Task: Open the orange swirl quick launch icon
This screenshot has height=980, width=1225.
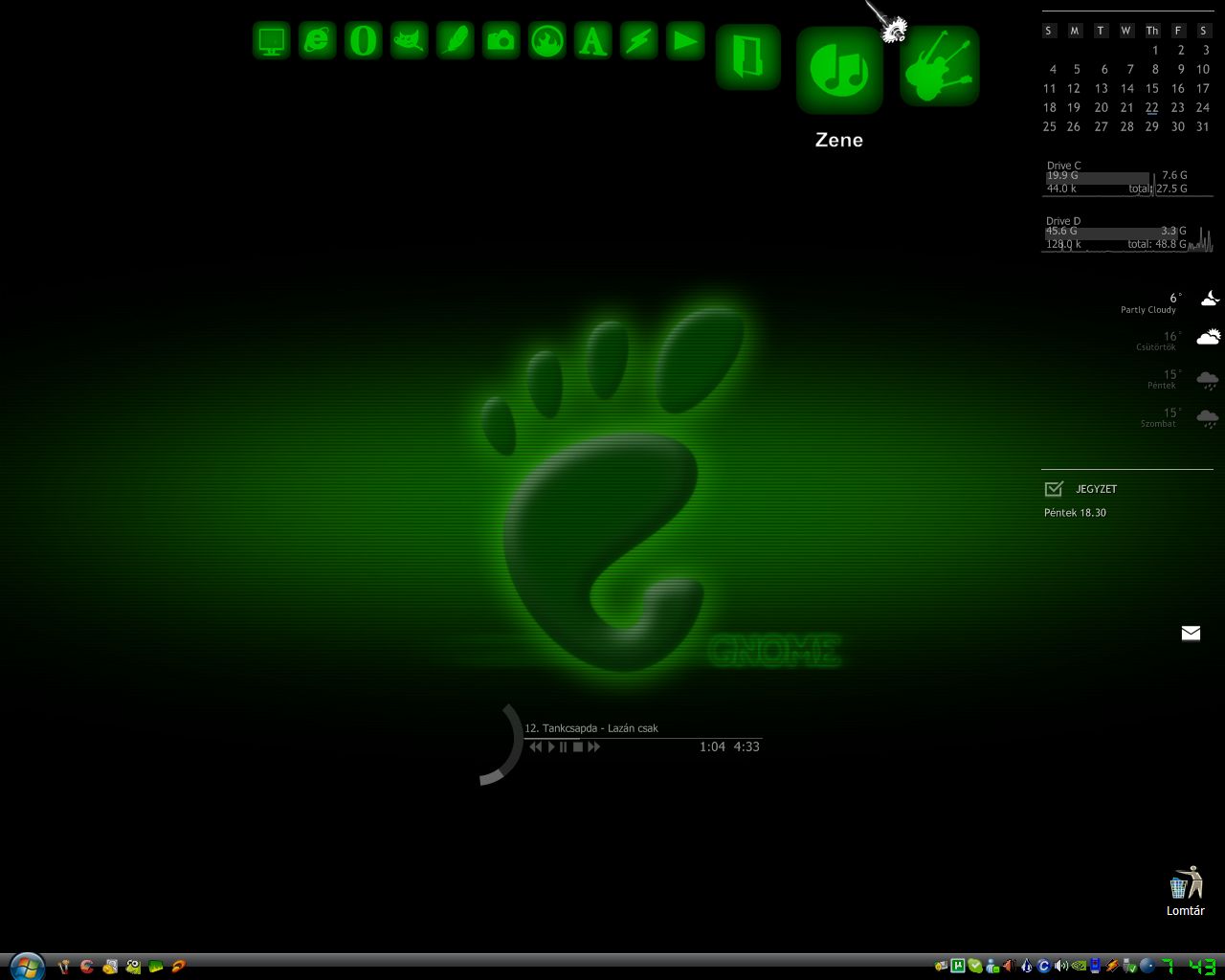Action: (179, 967)
